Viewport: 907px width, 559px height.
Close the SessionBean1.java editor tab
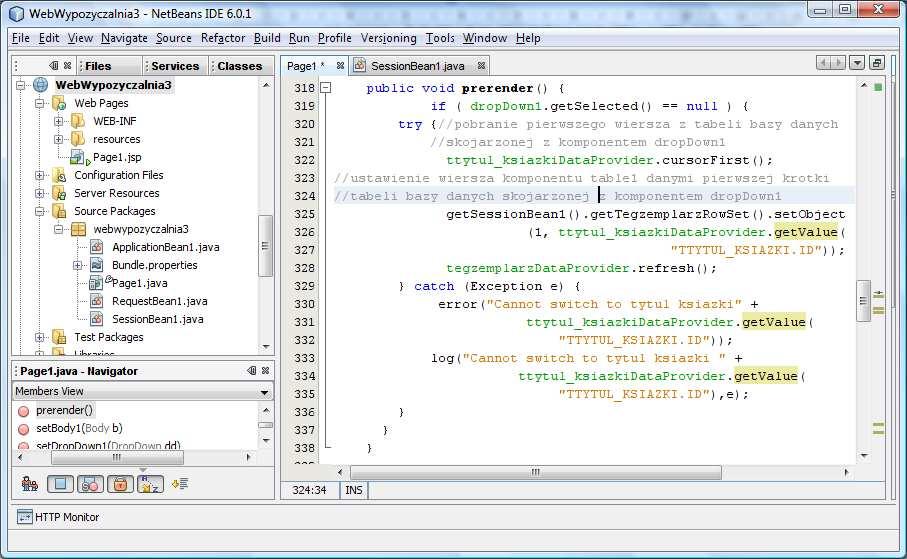tap(481, 65)
